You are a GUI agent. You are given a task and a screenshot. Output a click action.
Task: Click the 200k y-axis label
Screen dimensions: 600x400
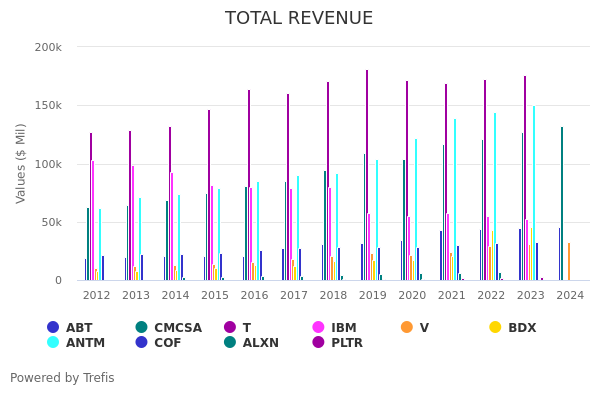click(48, 47)
